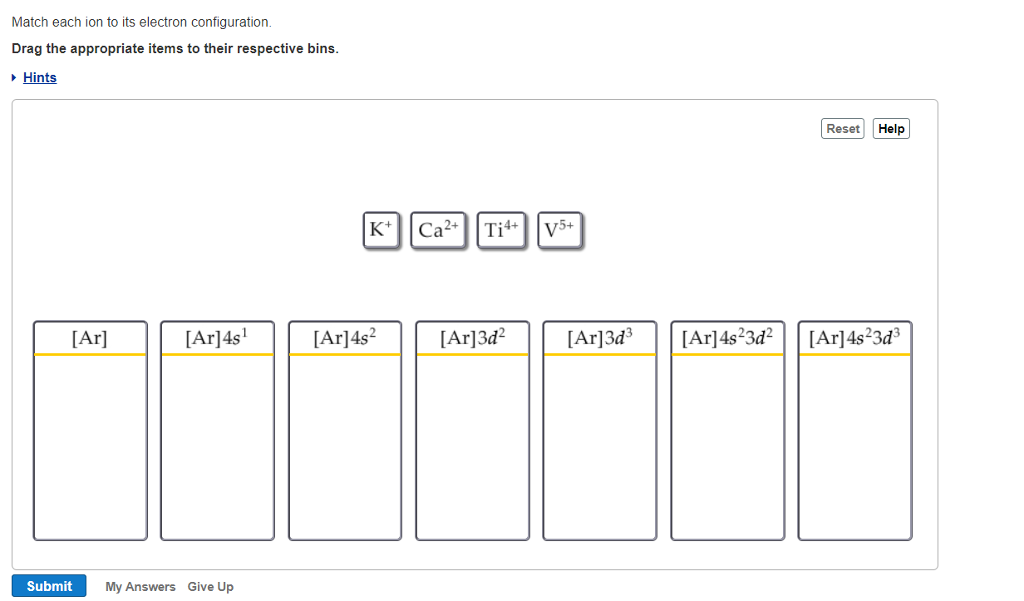
Task: Click the Hints disclosure triangle
Action: (13, 77)
